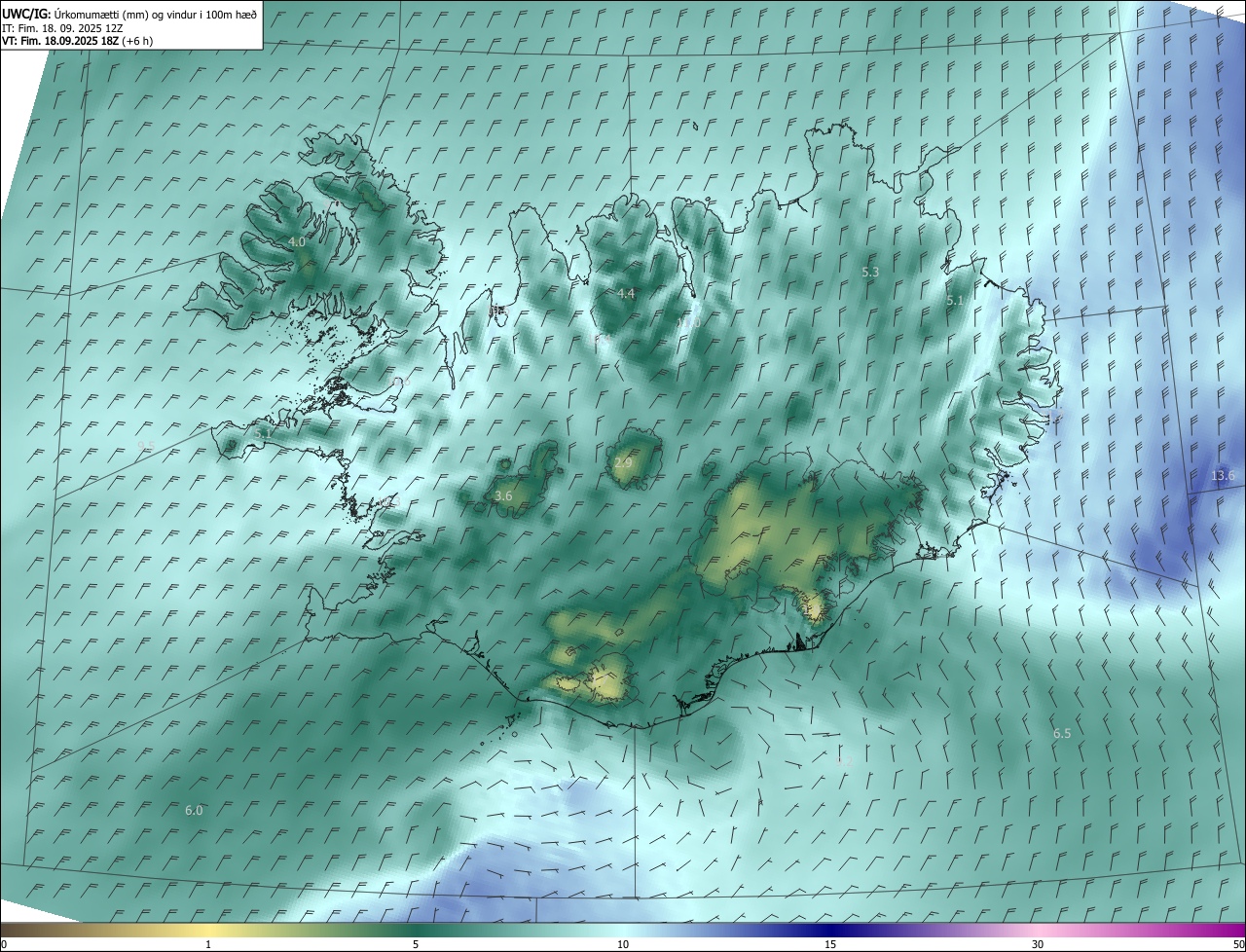Click the 6.5 value over the southeast ocean
The image size is (1246, 952).
click(1062, 733)
